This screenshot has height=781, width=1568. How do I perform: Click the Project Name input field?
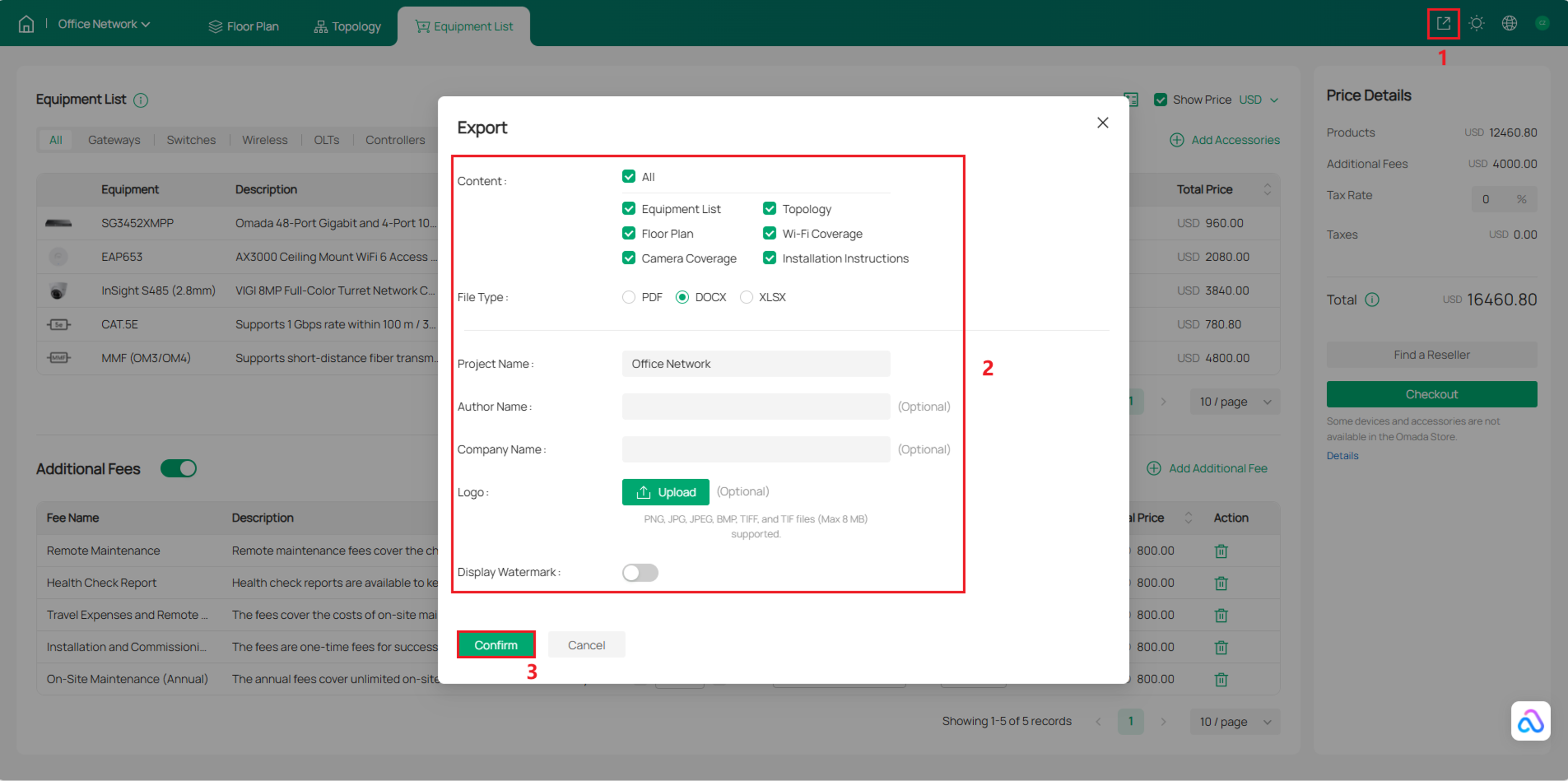[x=756, y=364]
